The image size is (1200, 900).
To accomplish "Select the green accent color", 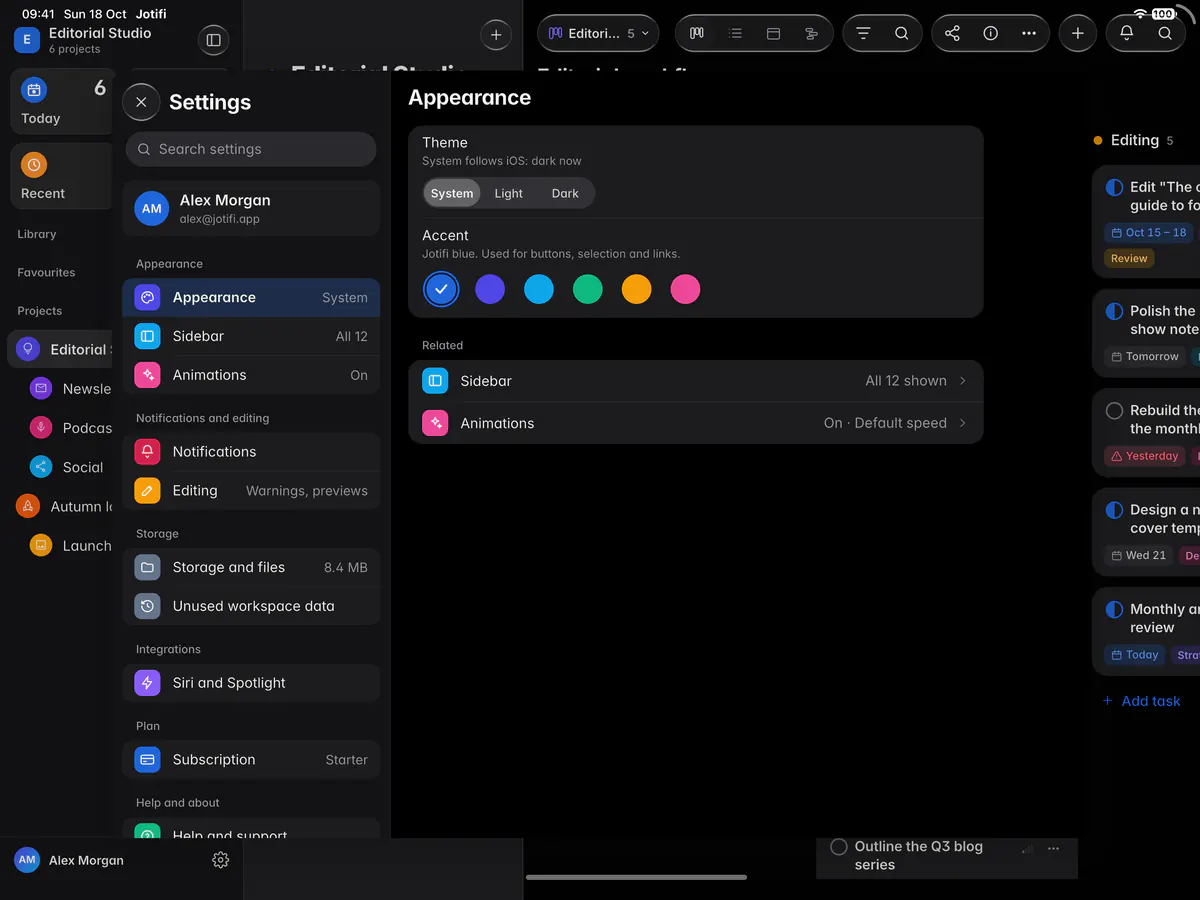I will tap(588, 290).
